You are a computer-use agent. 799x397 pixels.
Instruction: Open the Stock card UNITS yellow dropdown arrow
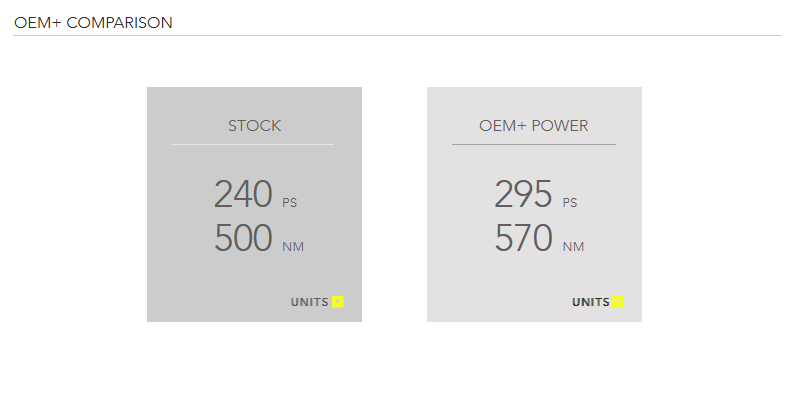click(337, 302)
